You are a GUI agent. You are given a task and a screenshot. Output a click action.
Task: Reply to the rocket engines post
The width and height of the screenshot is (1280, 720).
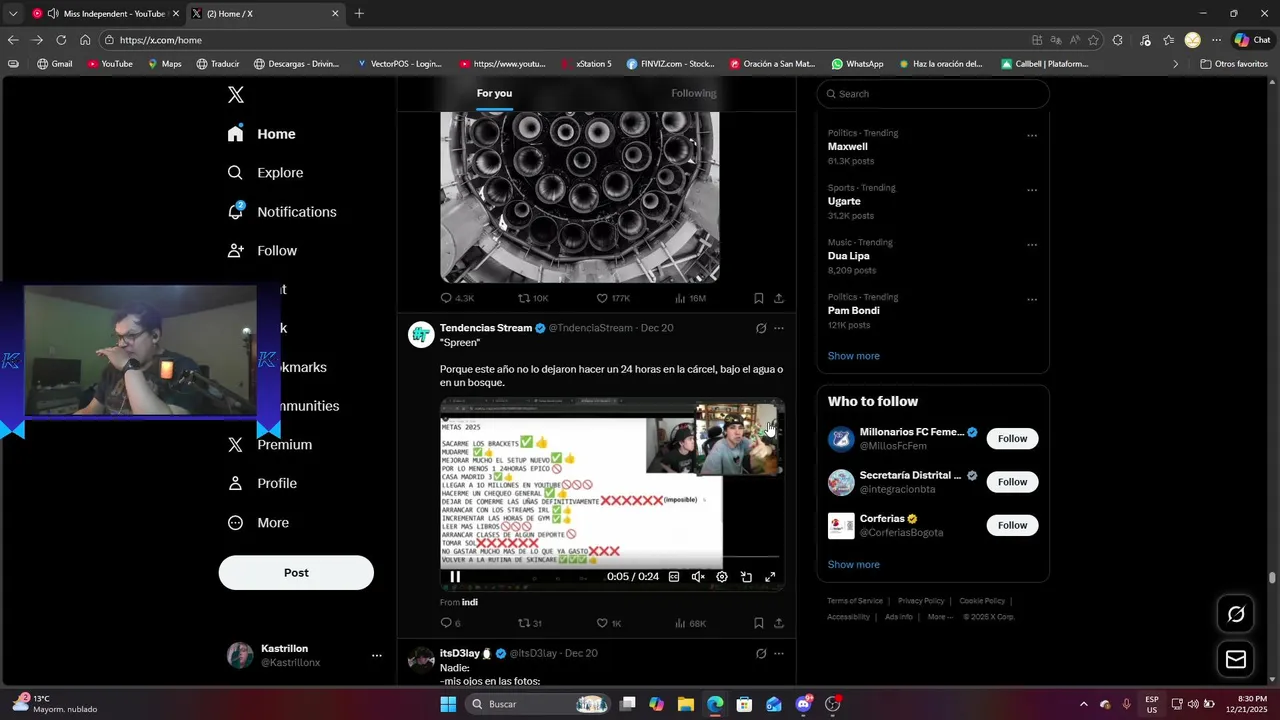tap(457, 298)
